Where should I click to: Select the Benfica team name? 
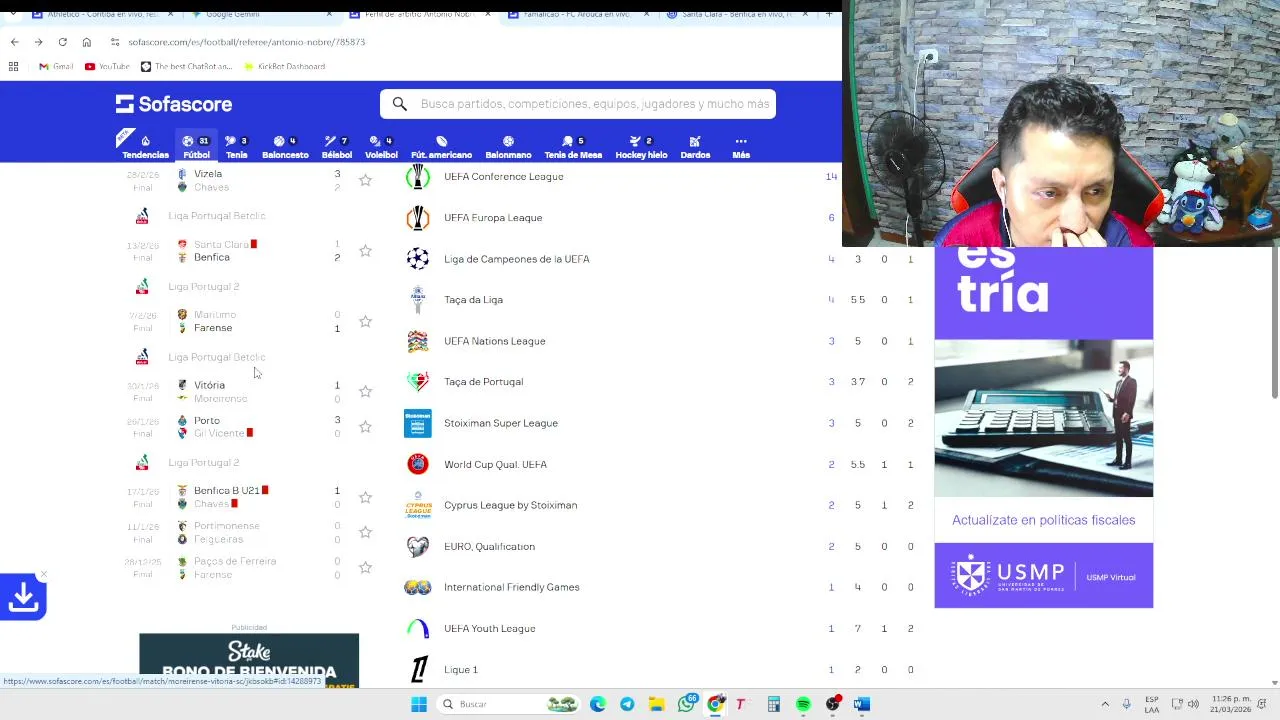[x=211, y=258]
